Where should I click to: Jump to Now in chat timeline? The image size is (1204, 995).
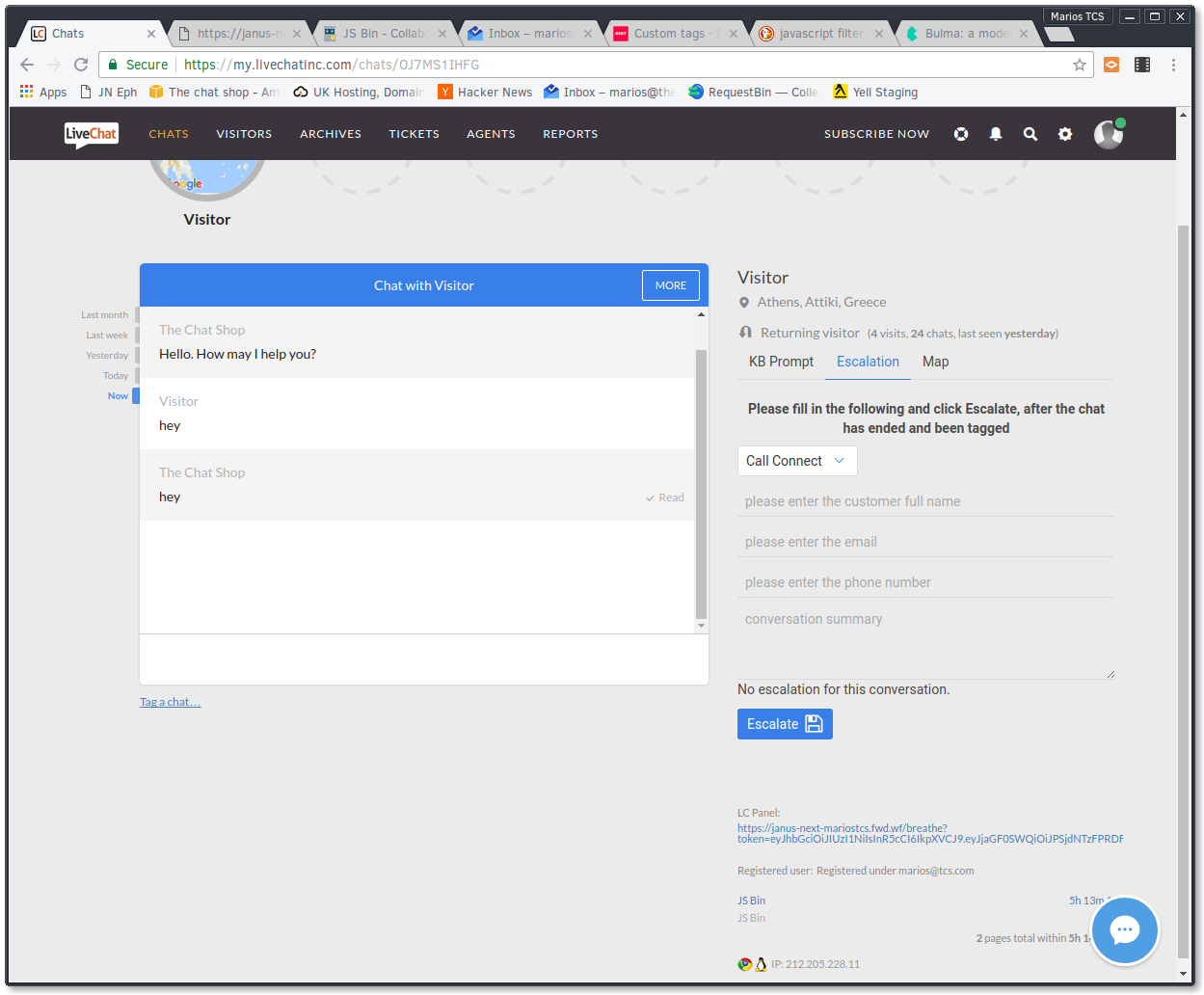tap(118, 396)
